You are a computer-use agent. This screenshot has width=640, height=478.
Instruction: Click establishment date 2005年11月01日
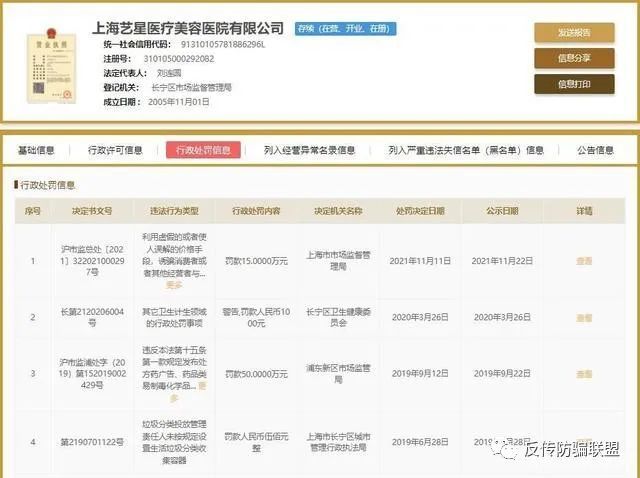[178, 102]
